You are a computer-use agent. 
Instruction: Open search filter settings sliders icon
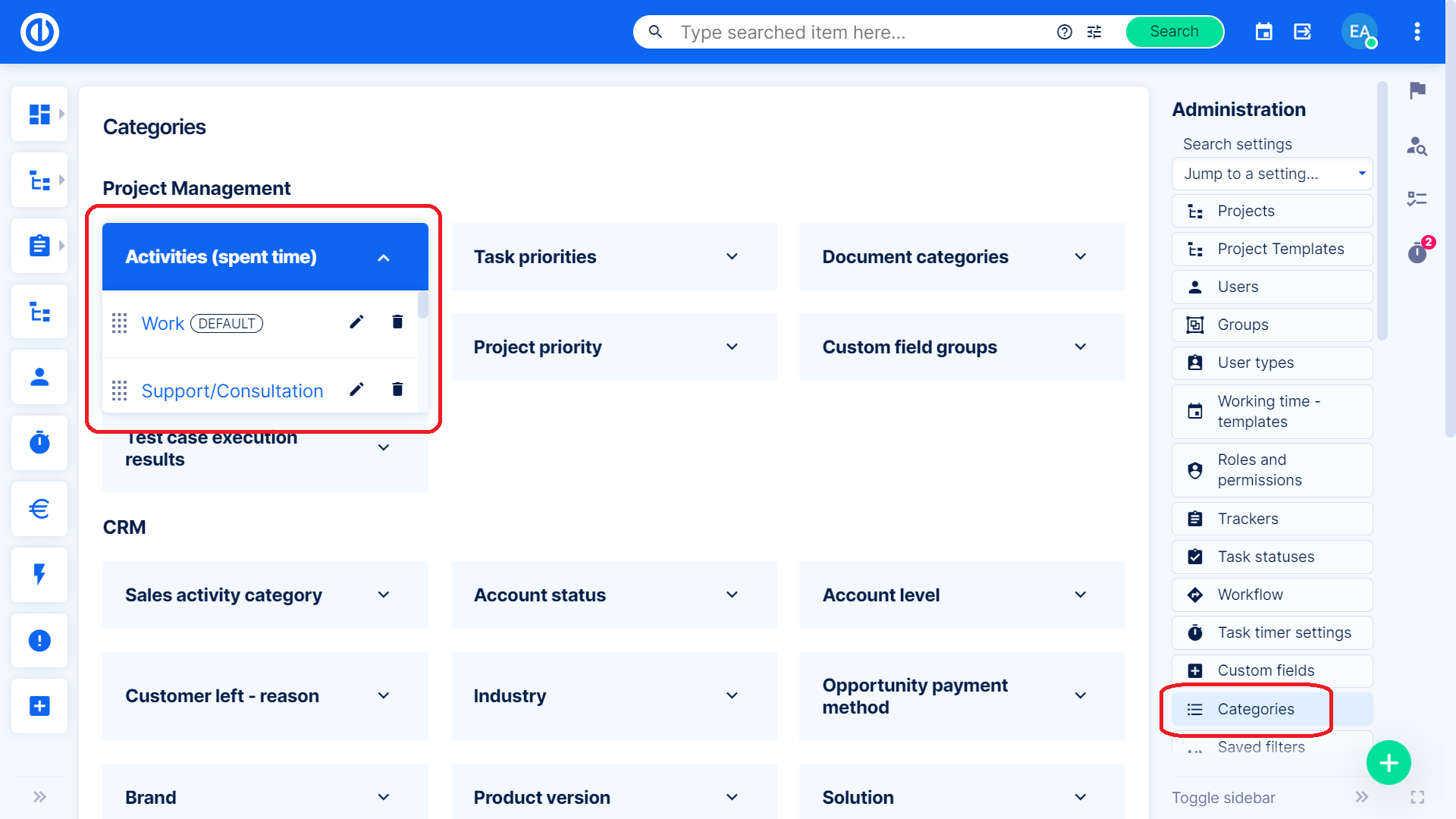(x=1094, y=32)
